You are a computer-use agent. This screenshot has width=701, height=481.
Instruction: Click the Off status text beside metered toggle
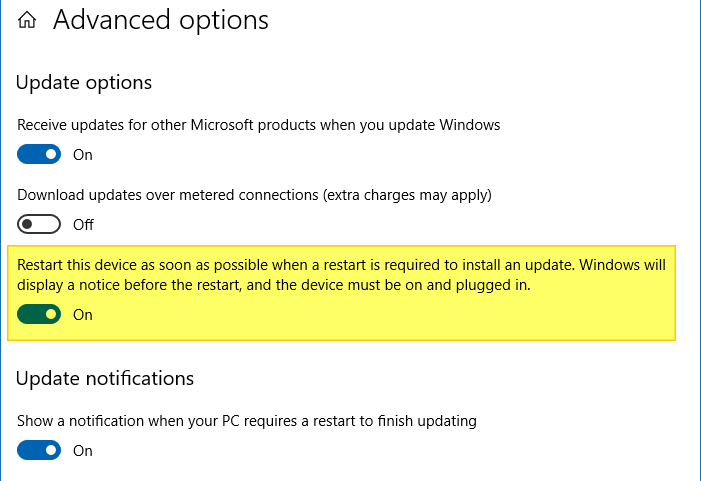(x=84, y=225)
